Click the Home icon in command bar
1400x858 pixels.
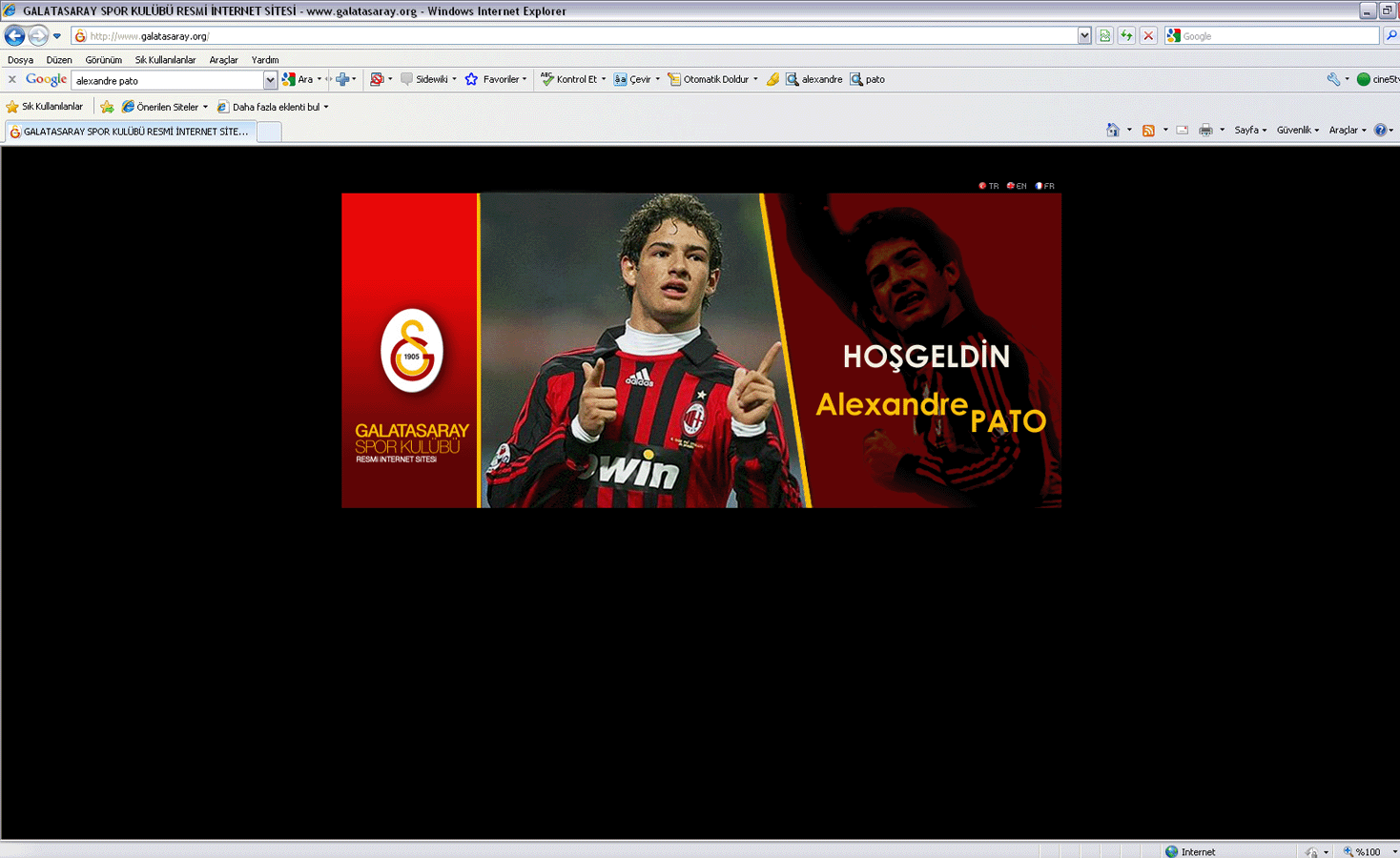[x=1112, y=131]
